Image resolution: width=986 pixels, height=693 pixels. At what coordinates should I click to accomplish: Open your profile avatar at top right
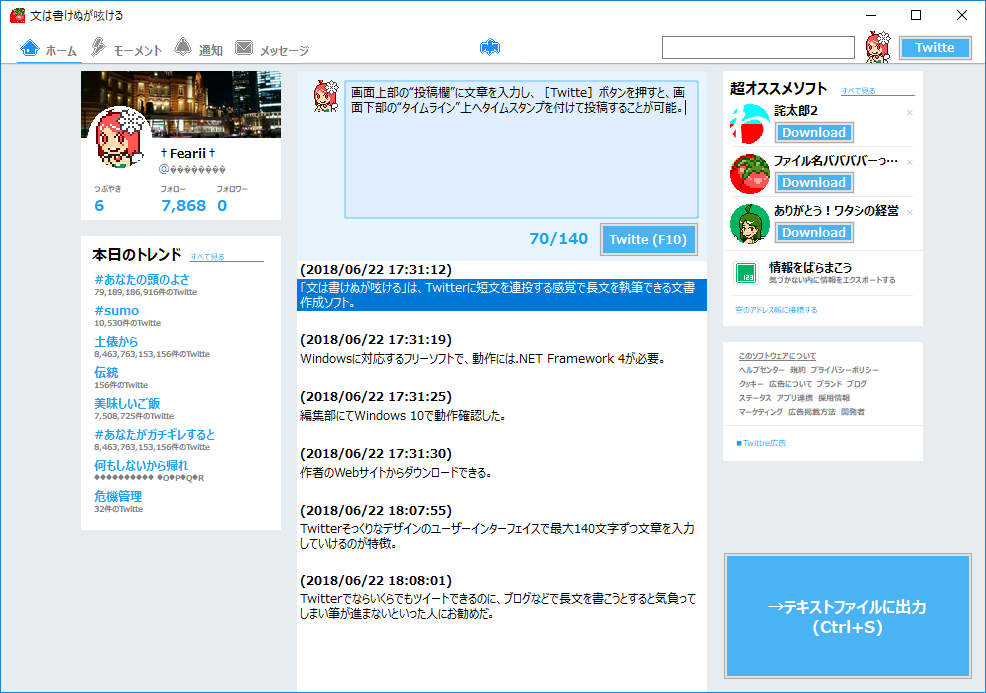tap(878, 46)
